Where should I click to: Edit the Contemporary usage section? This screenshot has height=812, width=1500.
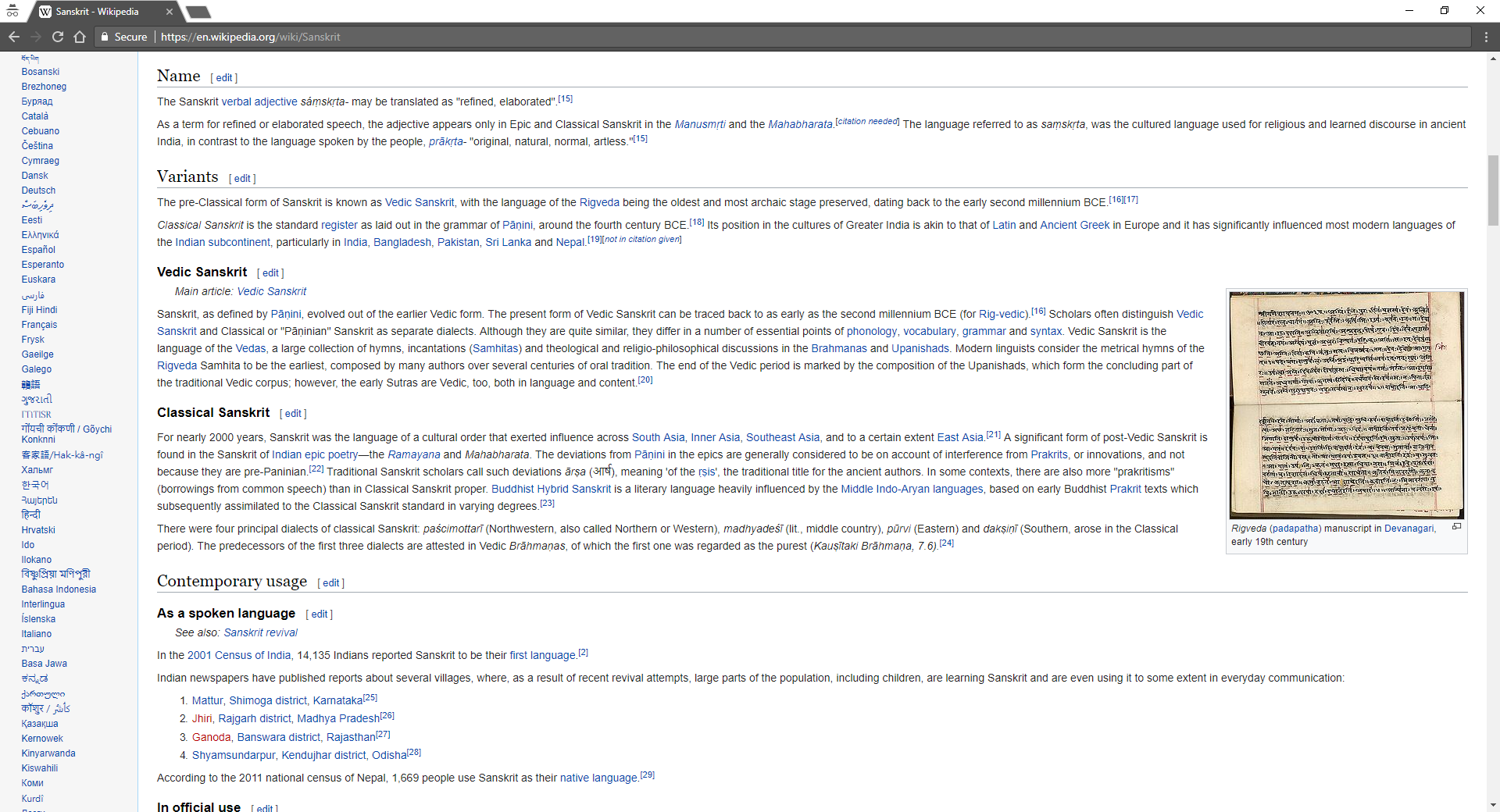(x=331, y=583)
